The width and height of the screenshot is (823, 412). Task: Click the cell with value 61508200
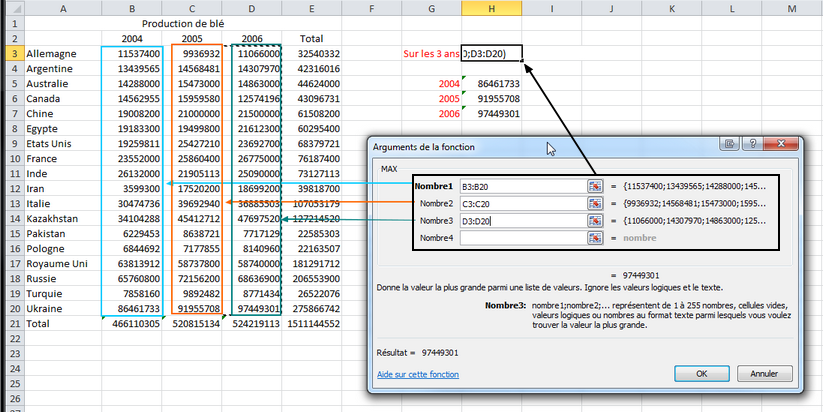click(312, 113)
